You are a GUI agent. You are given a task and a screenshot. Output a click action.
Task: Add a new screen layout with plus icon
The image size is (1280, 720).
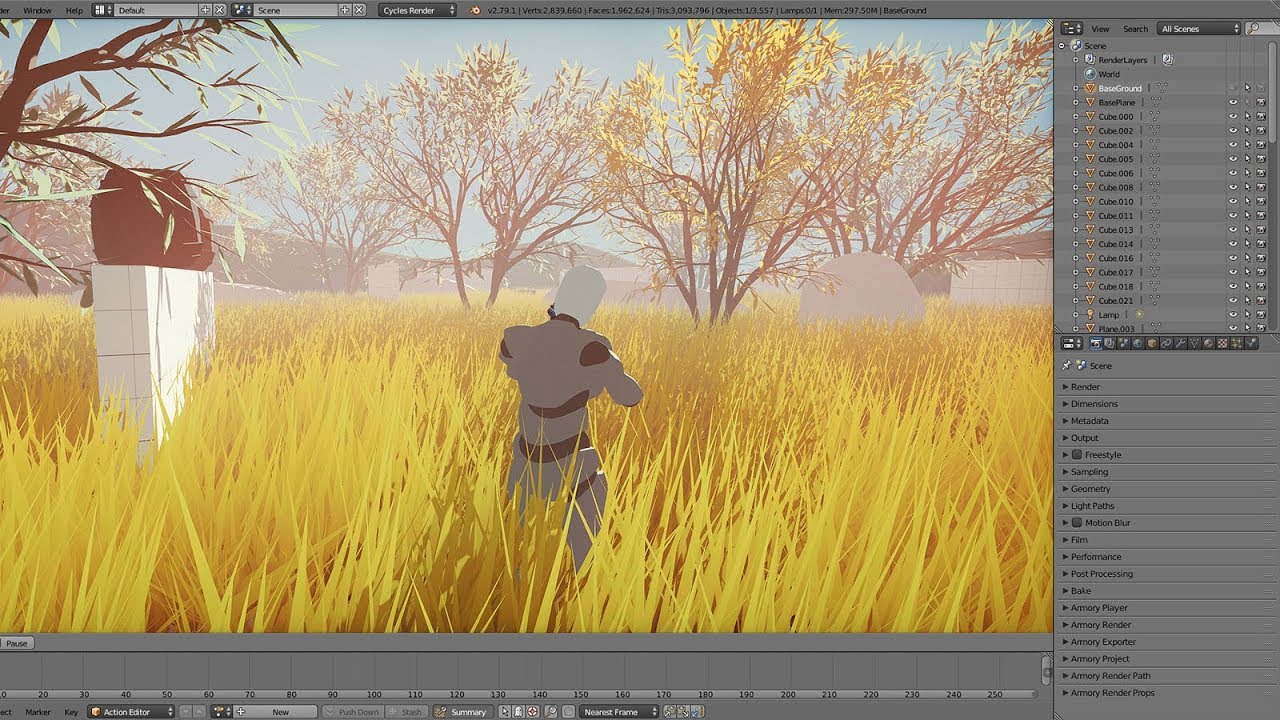(x=205, y=10)
